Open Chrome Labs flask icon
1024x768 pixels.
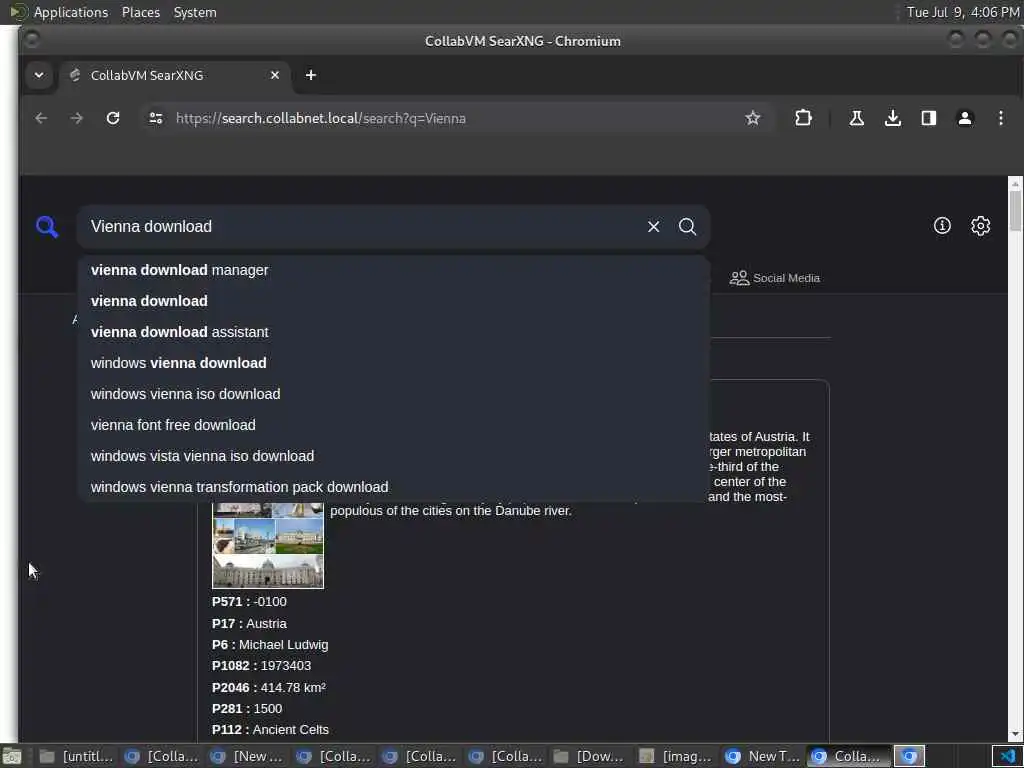click(x=856, y=118)
